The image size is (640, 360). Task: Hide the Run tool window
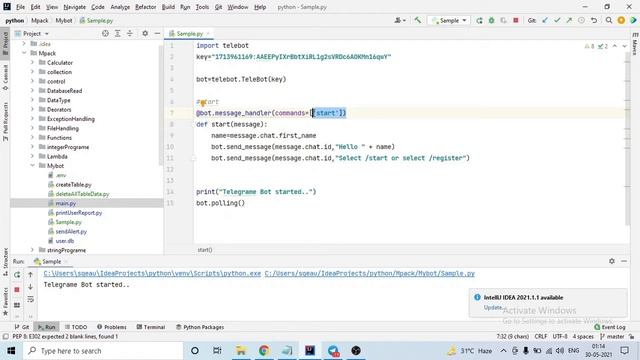tap(624, 261)
